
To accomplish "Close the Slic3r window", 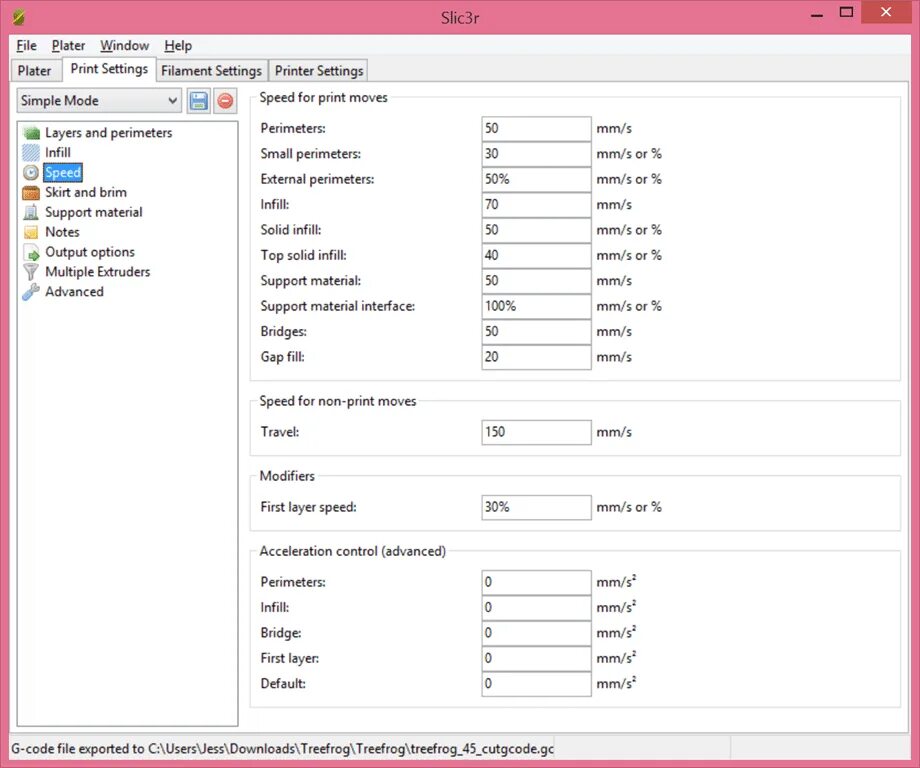I will tap(886, 12).
